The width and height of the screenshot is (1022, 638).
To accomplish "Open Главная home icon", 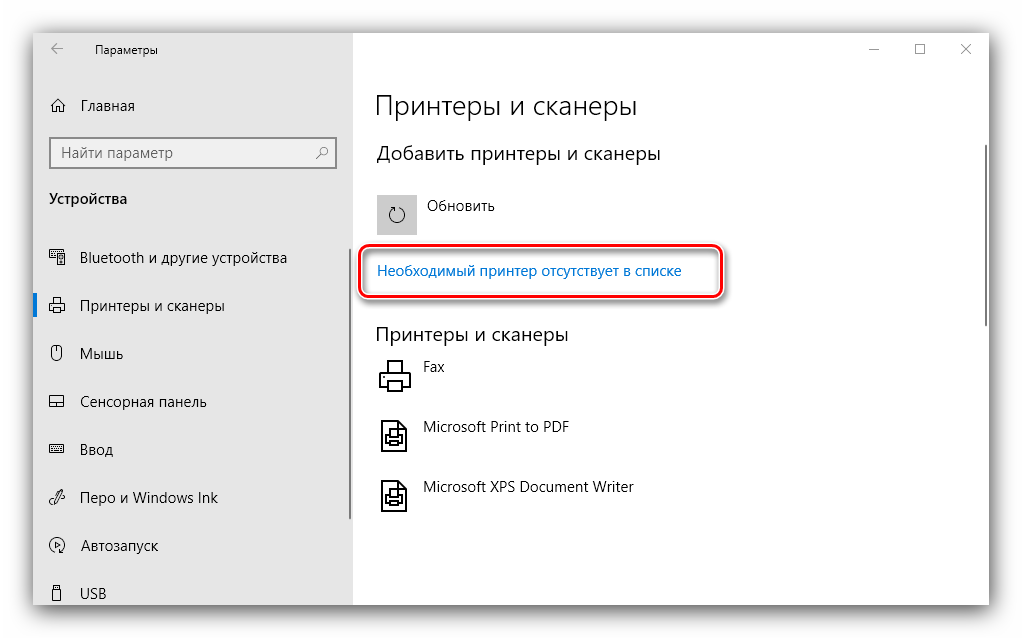I will [x=58, y=106].
